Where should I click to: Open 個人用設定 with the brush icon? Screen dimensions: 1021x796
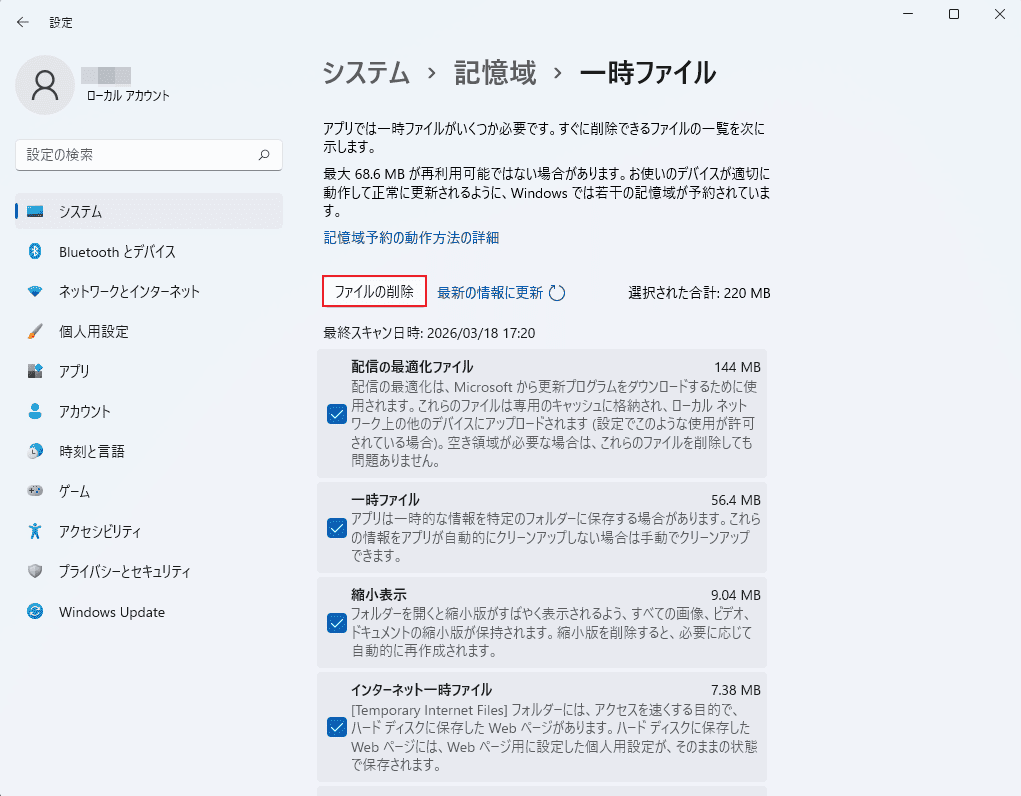tap(35, 331)
